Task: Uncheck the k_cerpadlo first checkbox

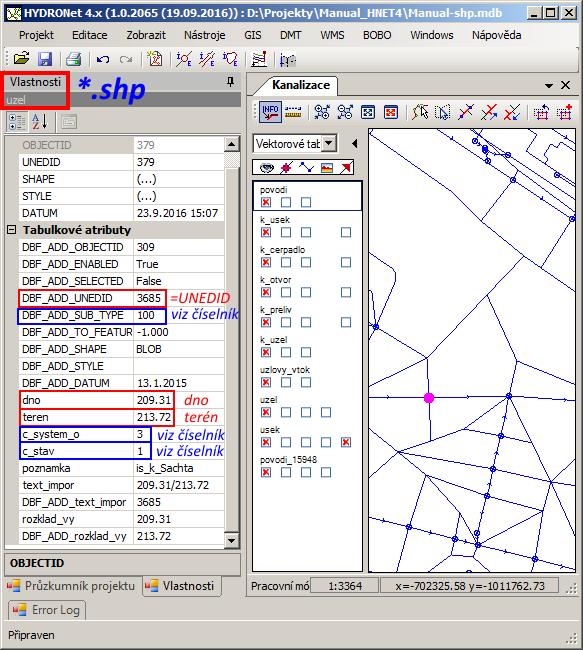Action: pyautogui.click(x=266, y=262)
